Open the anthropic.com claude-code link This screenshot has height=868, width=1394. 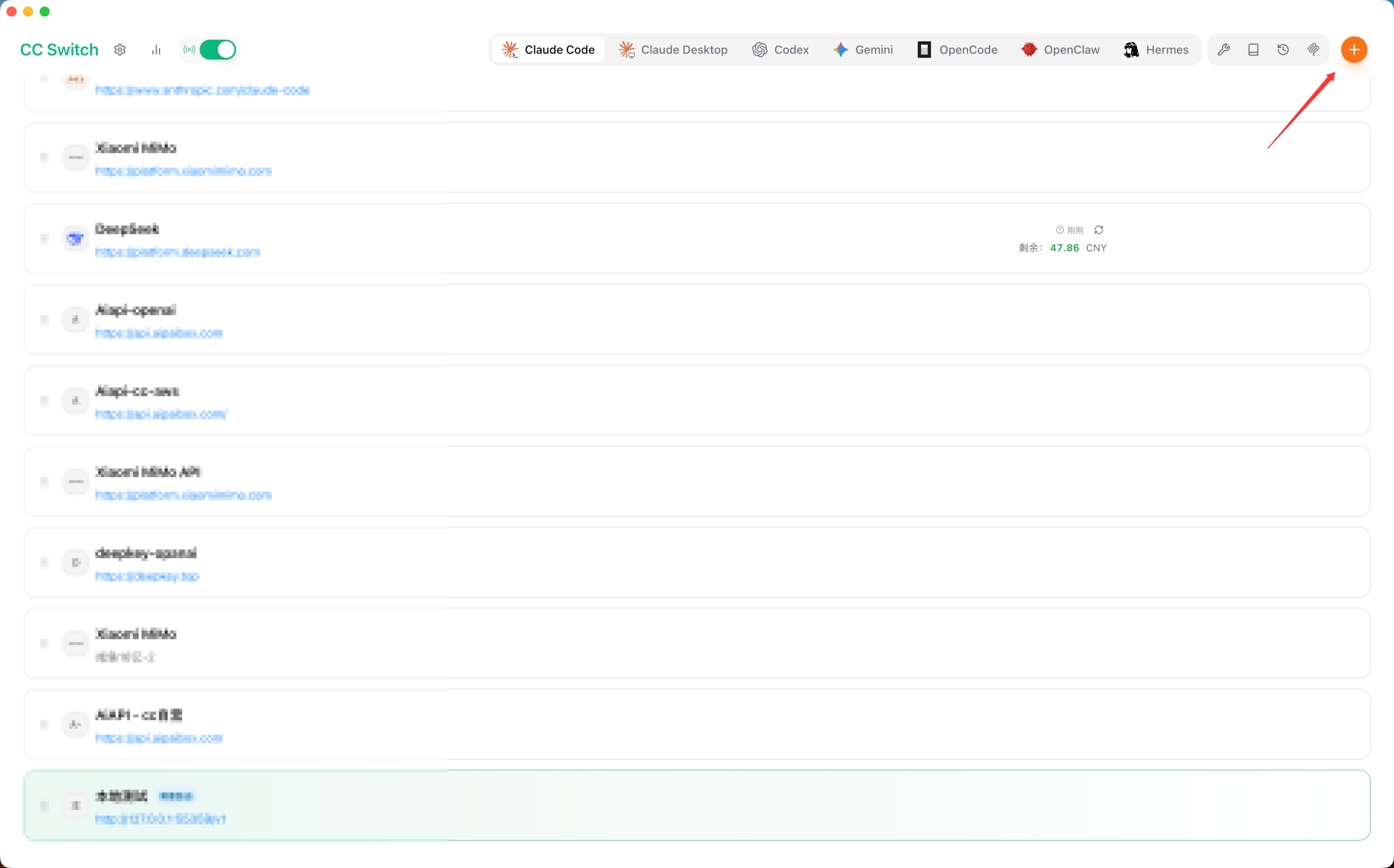point(202,90)
